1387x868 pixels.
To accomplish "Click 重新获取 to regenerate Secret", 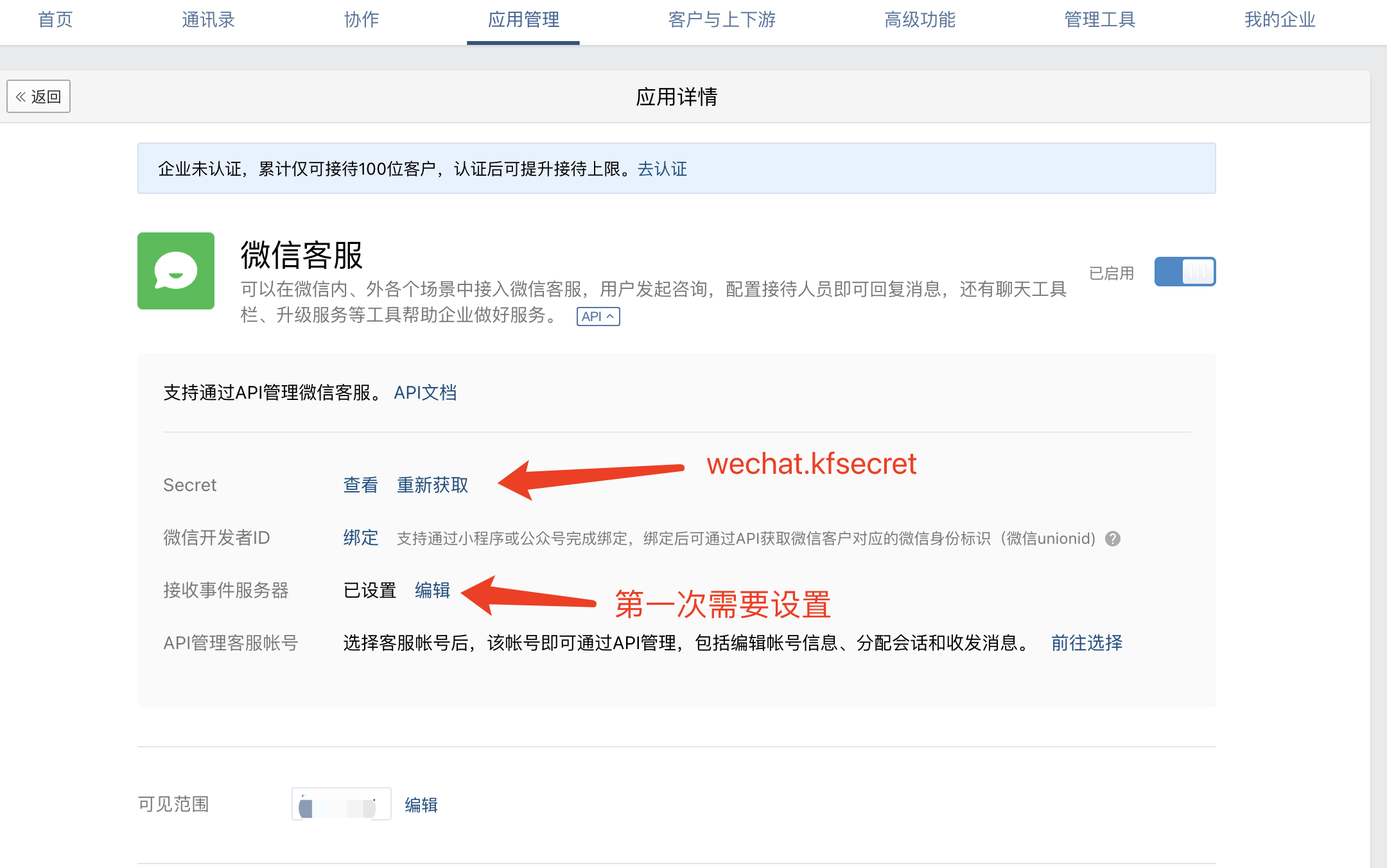I will pyautogui.click(x=432, y=485).
